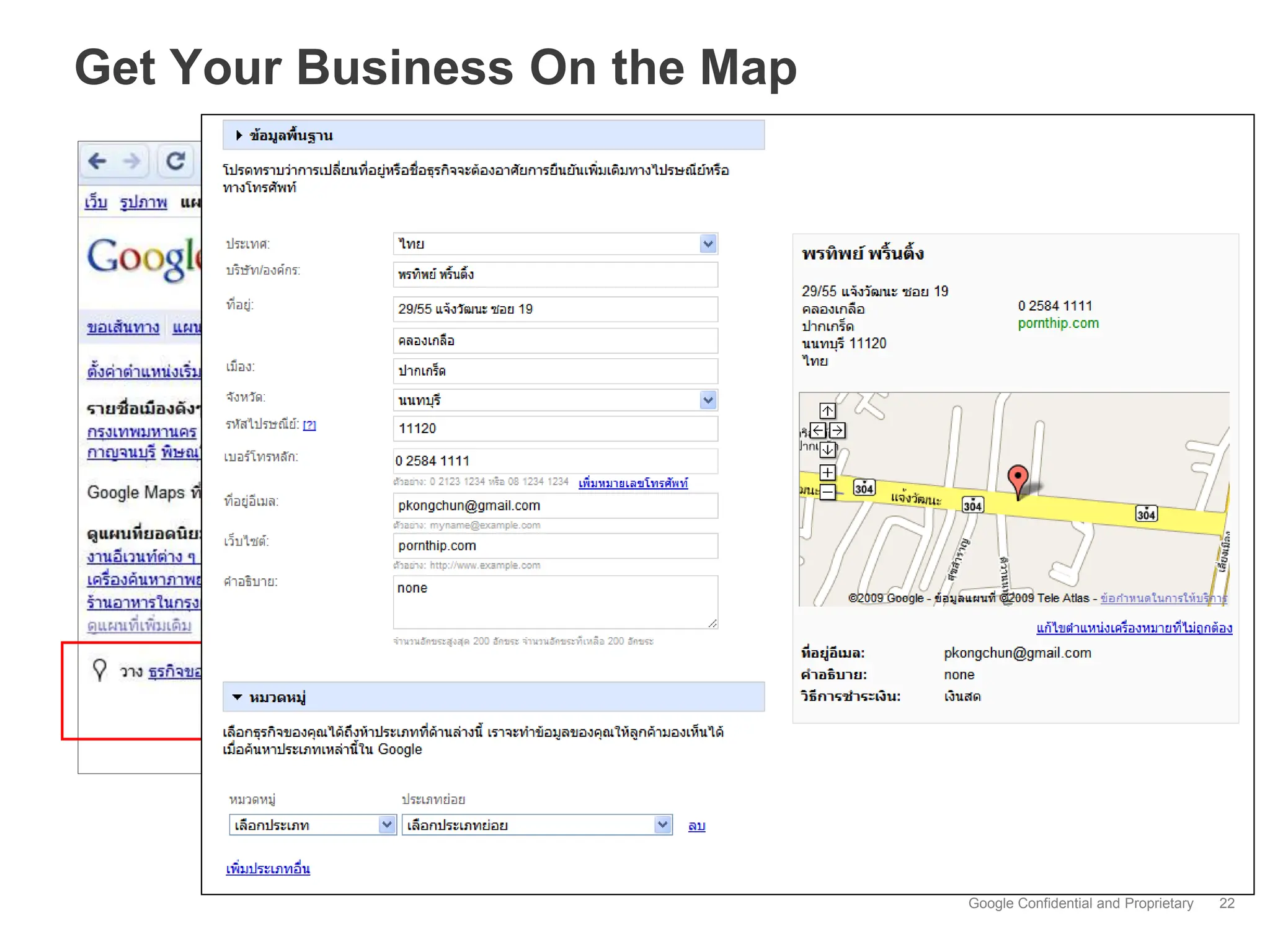Click the payment method value เงินสด
Screen dimensions: 1270x952
pyautogui.click(x=962, y=697)
